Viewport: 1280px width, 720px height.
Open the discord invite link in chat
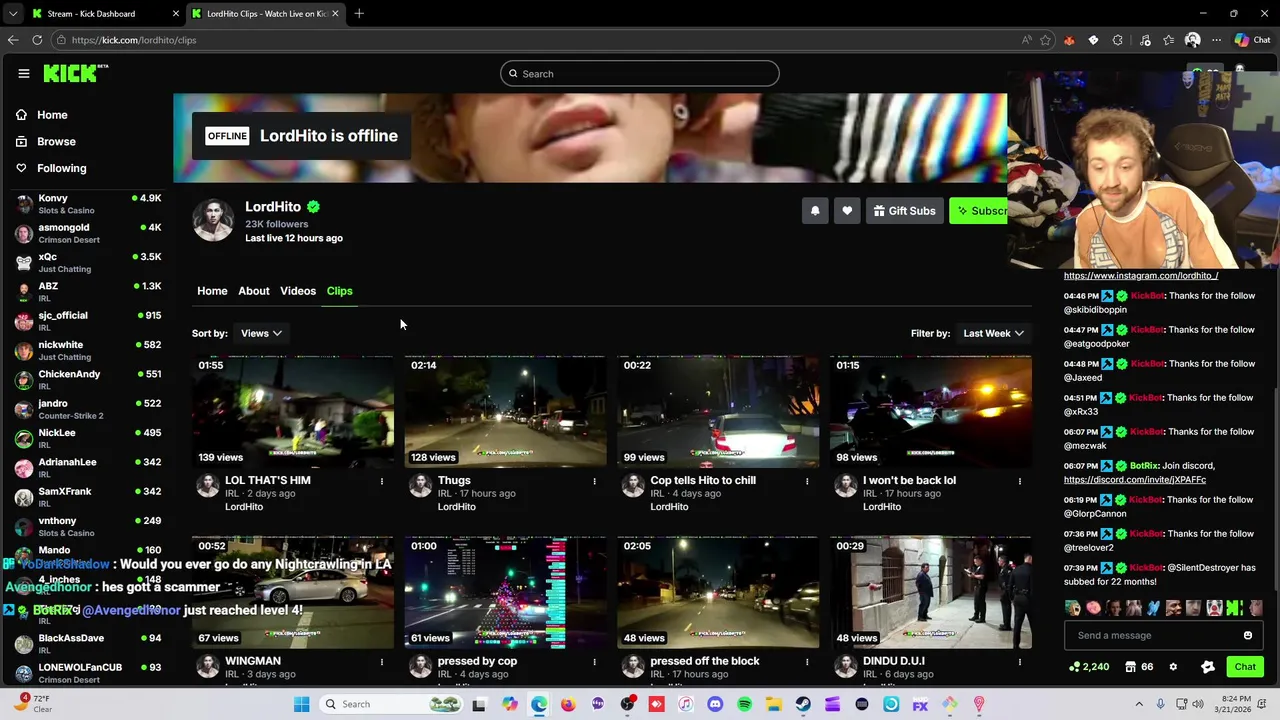[1135, 479]
